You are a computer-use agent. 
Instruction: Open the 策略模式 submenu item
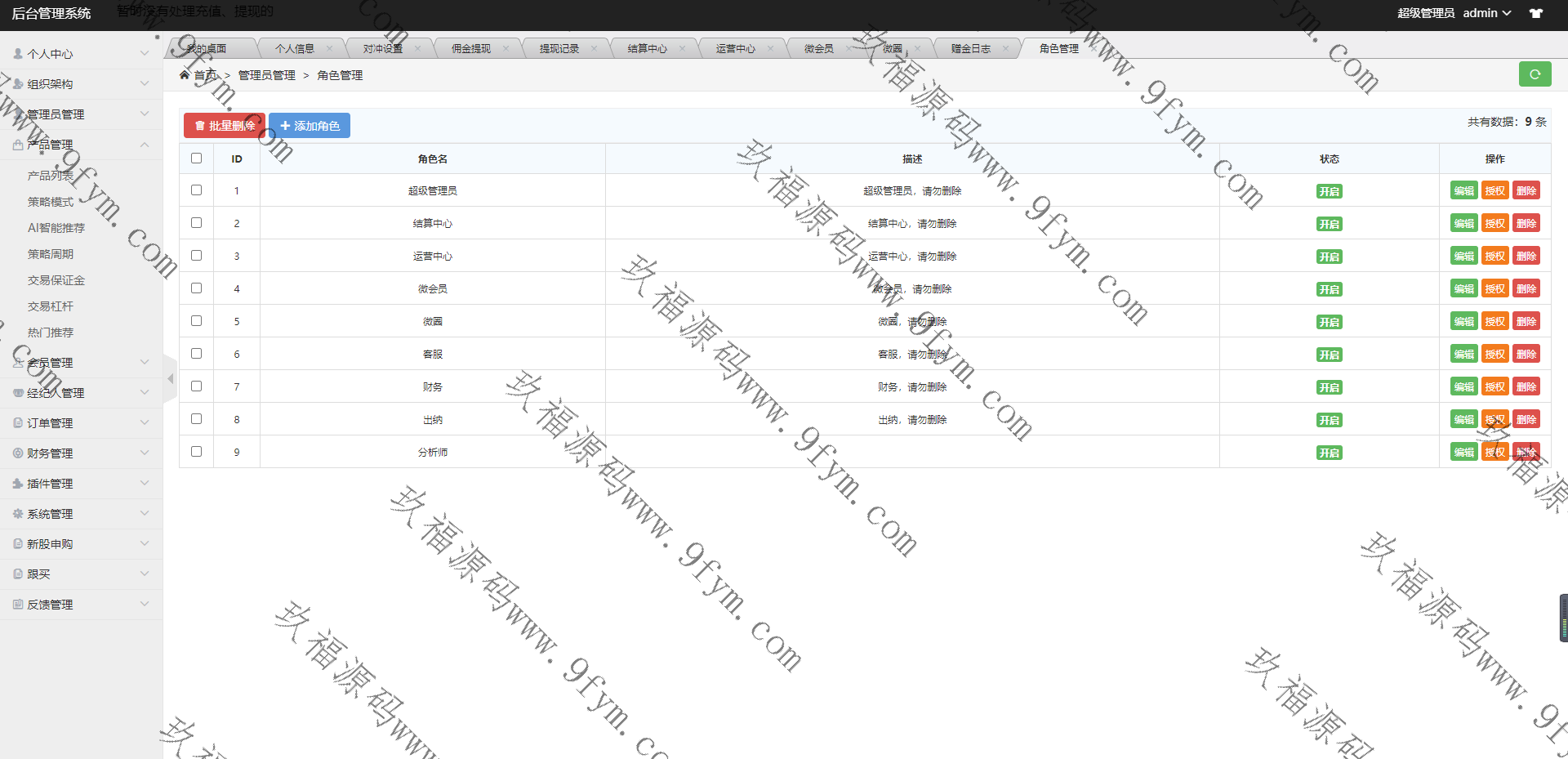(x=51, y=202)
